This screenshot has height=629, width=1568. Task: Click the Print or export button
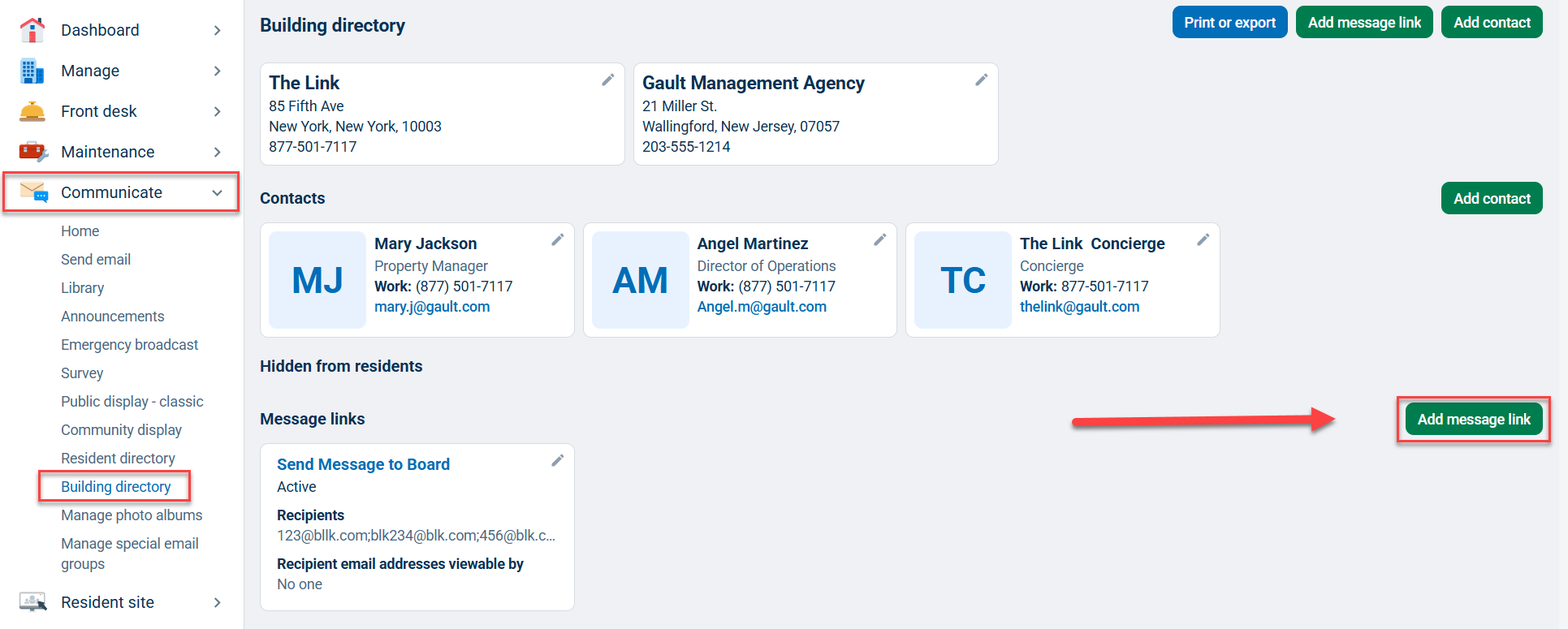[x=1229, y=23]
